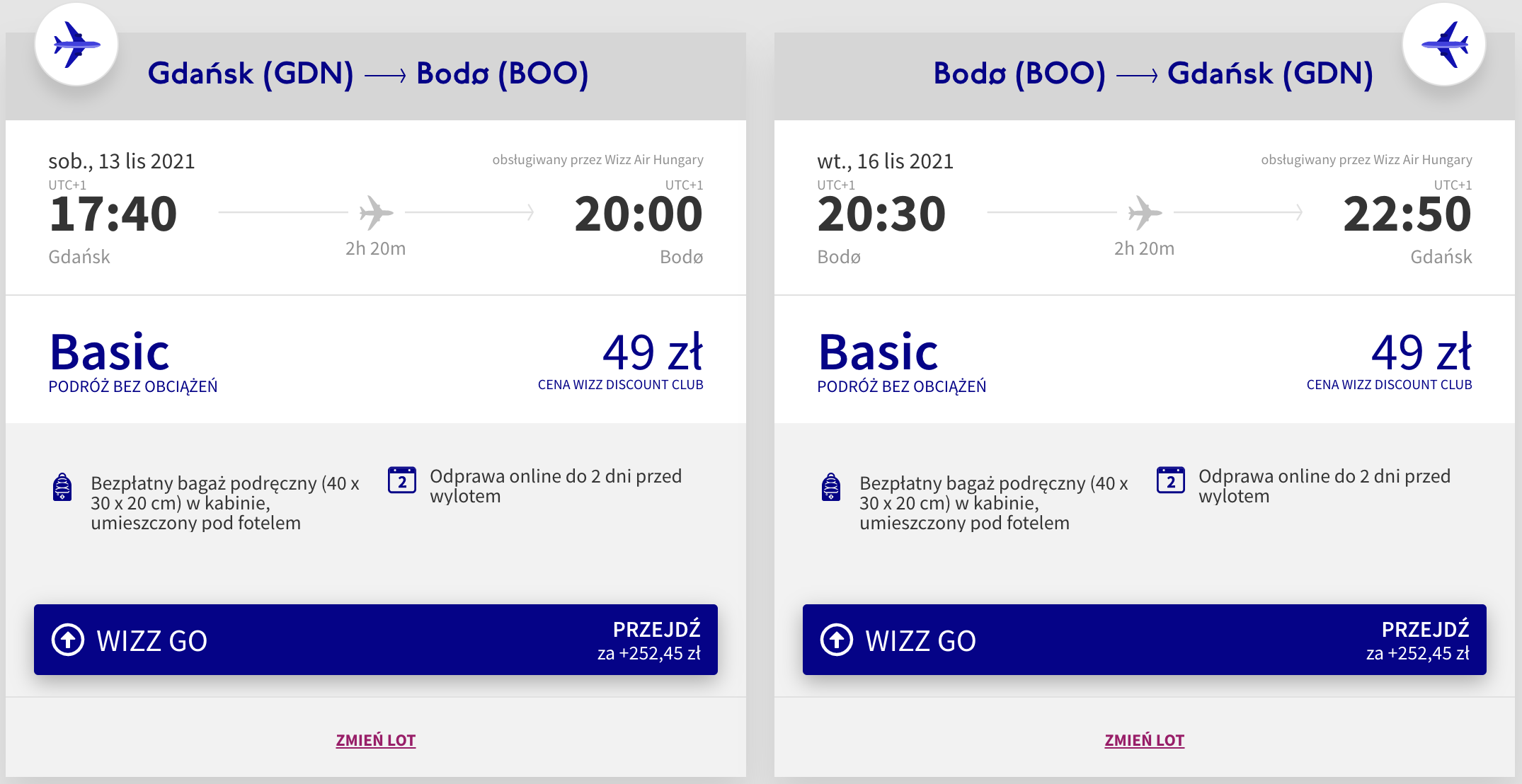This screenshot has width=1522, height=784.
Task: Upgrade return flight via PRZEJDŹ text
Action: click(x=1425, y=630)
